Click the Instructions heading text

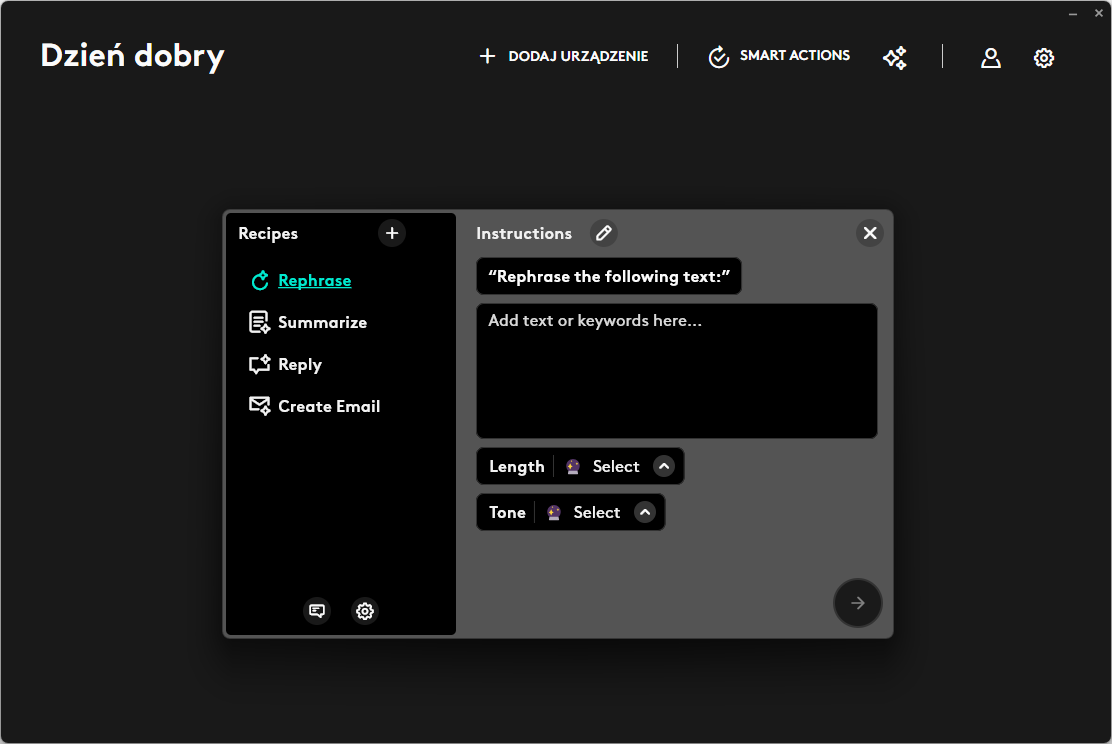[523, 233]
